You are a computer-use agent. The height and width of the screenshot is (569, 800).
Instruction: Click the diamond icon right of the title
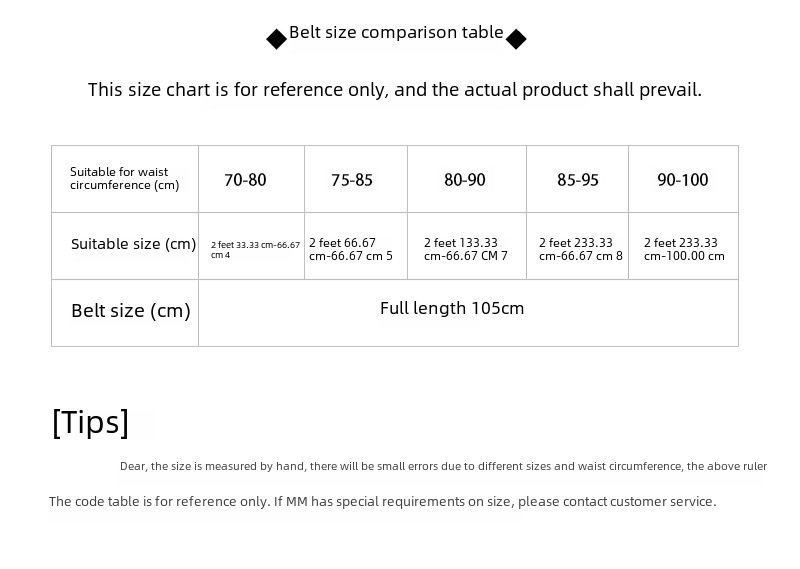coord(516,40)
